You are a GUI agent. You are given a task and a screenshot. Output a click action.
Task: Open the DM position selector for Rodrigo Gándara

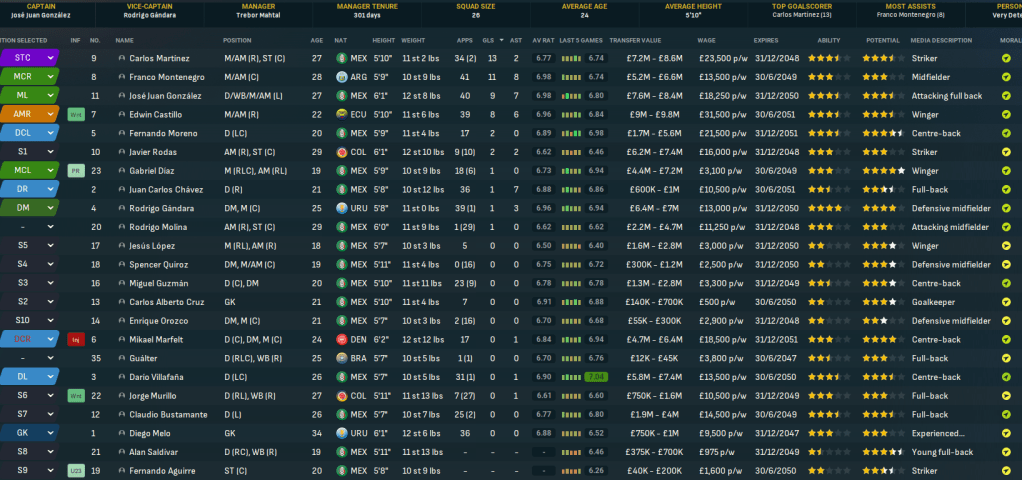point(29,208)
